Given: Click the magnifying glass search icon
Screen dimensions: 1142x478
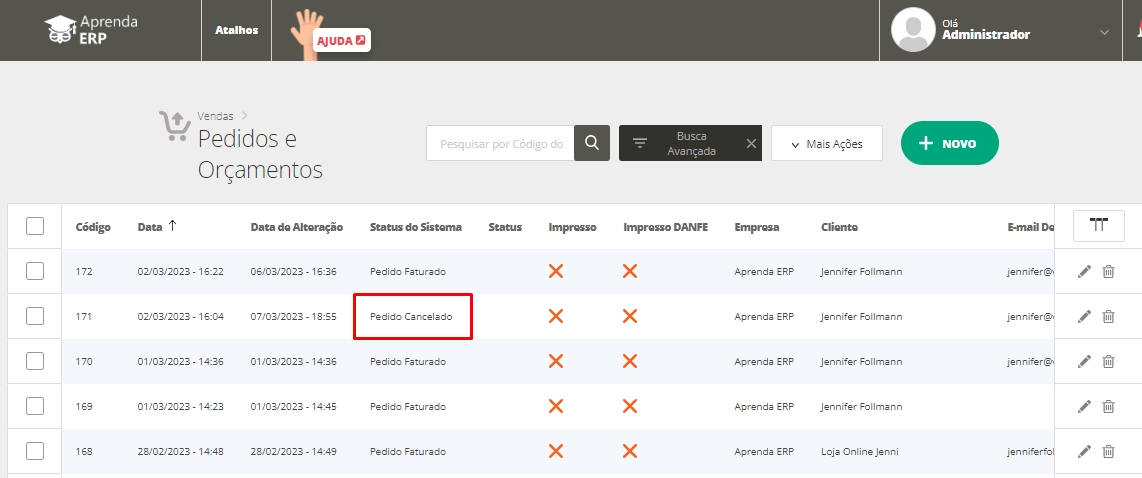Looking at the screenshot, I should [592, 143].
